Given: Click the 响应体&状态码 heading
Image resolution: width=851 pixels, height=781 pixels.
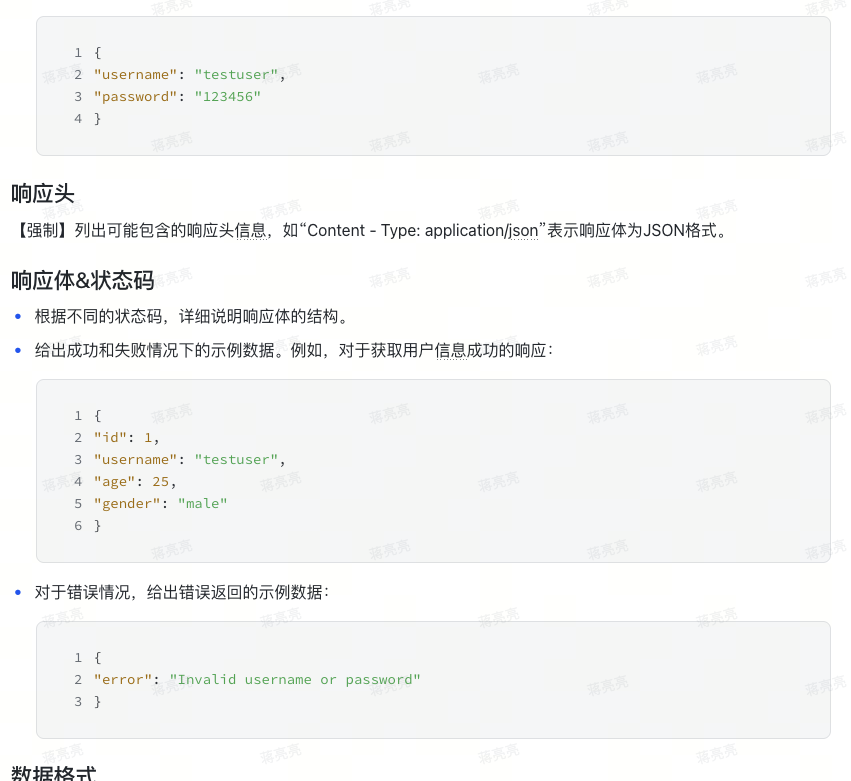Looking at the screenshot, I should 83,281.
